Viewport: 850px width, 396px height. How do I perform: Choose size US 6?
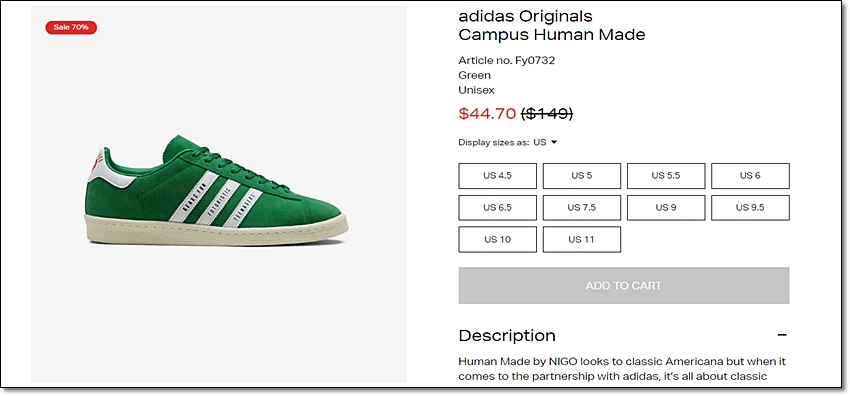pos(750,176)
